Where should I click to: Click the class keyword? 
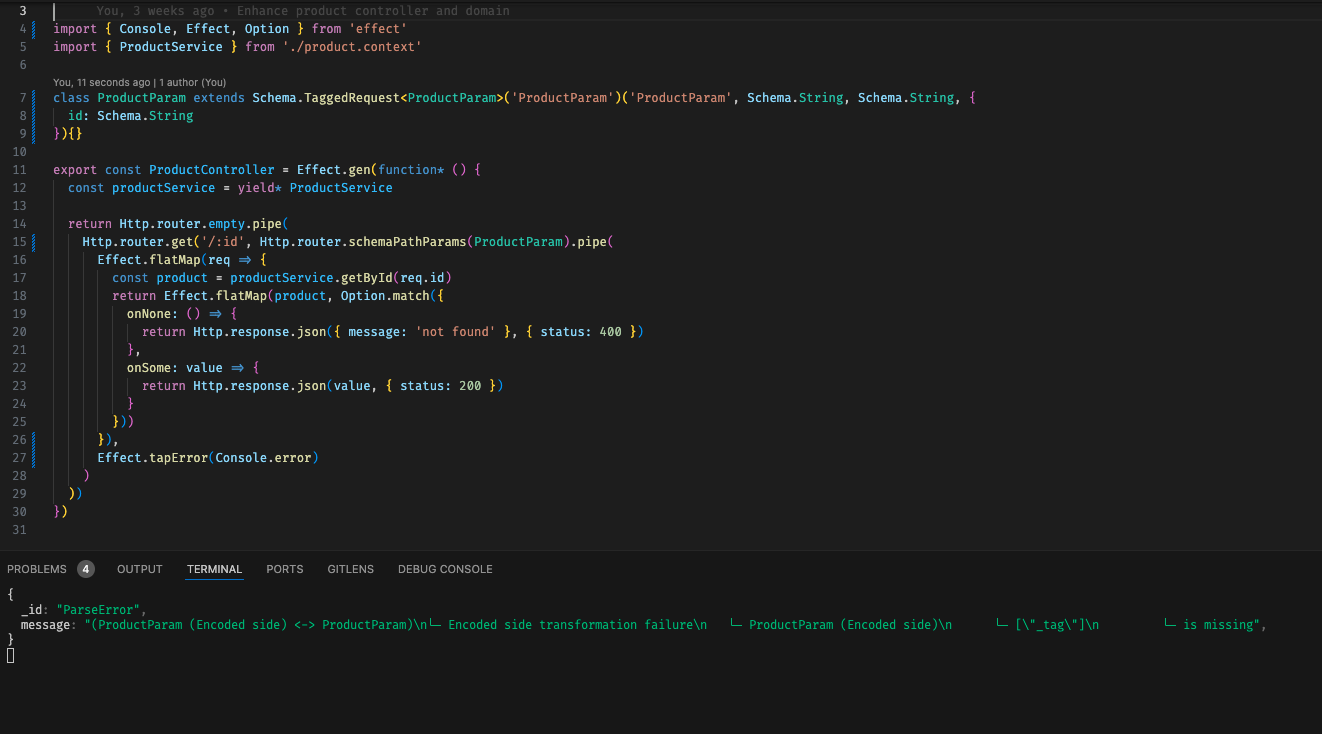pyautogui.click(x=71, y=98)
